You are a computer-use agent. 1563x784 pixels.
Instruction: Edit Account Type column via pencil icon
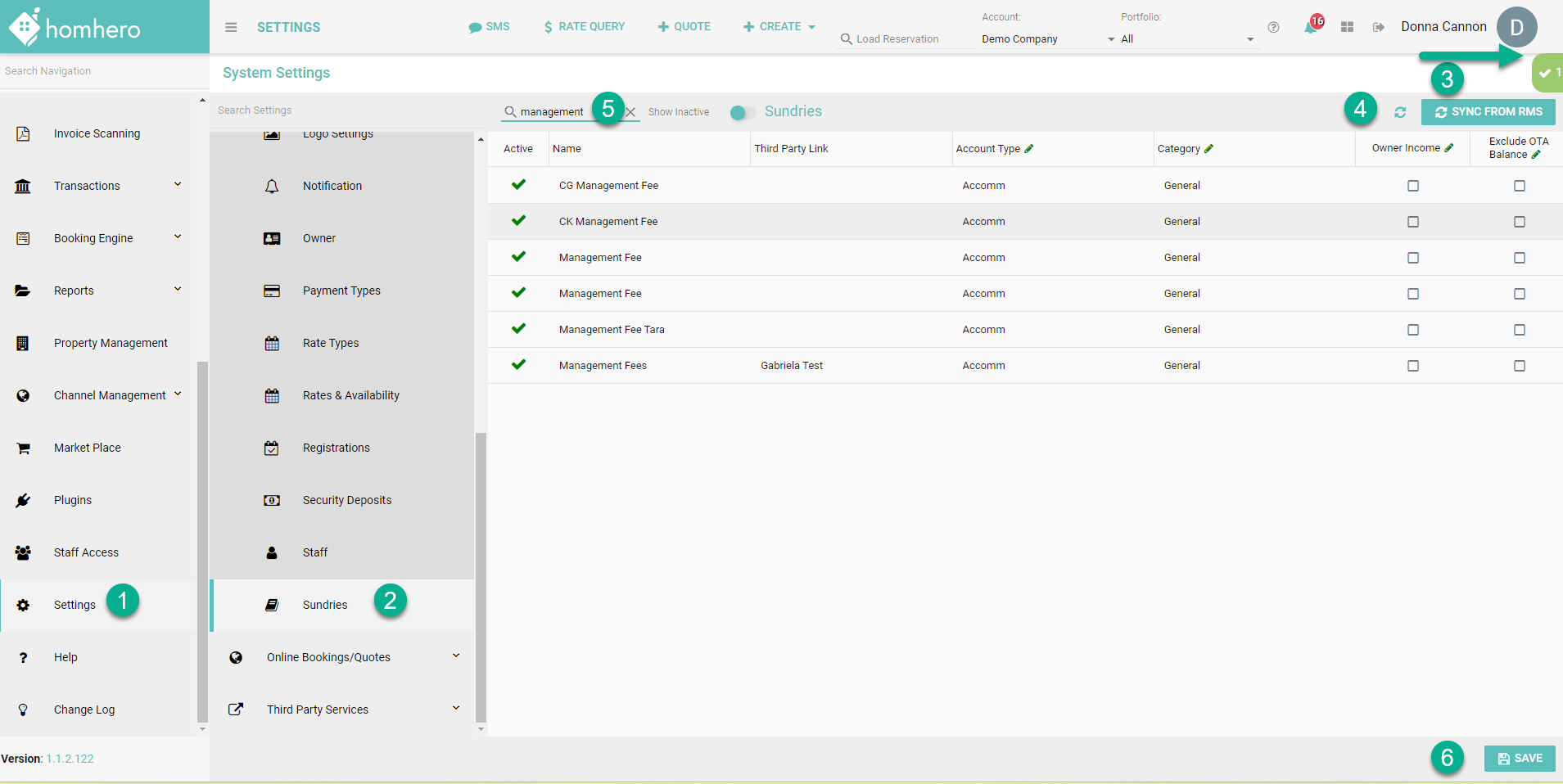click(1029, 148)
